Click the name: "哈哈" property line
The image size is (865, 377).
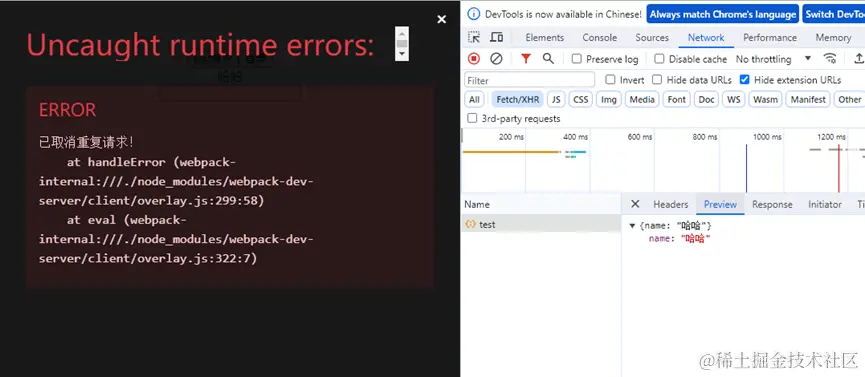coord(680,238)
